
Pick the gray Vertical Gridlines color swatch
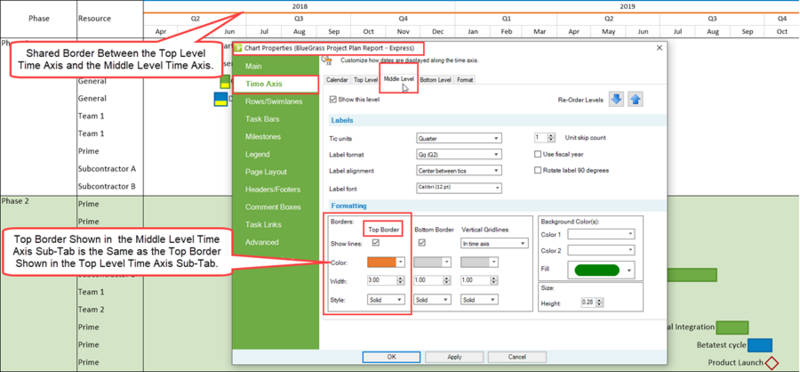click(x=474, y=262)
